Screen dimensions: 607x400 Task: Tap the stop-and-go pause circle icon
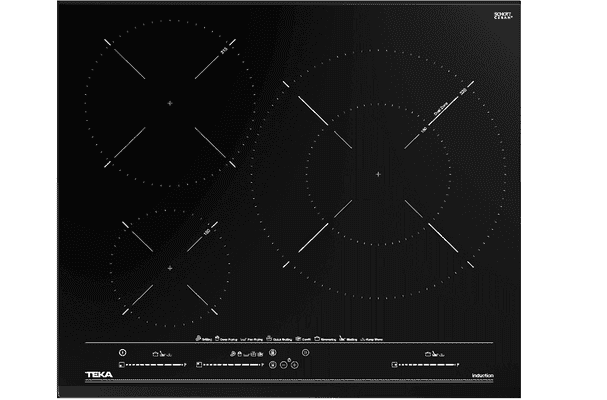[x=305, y=352]
